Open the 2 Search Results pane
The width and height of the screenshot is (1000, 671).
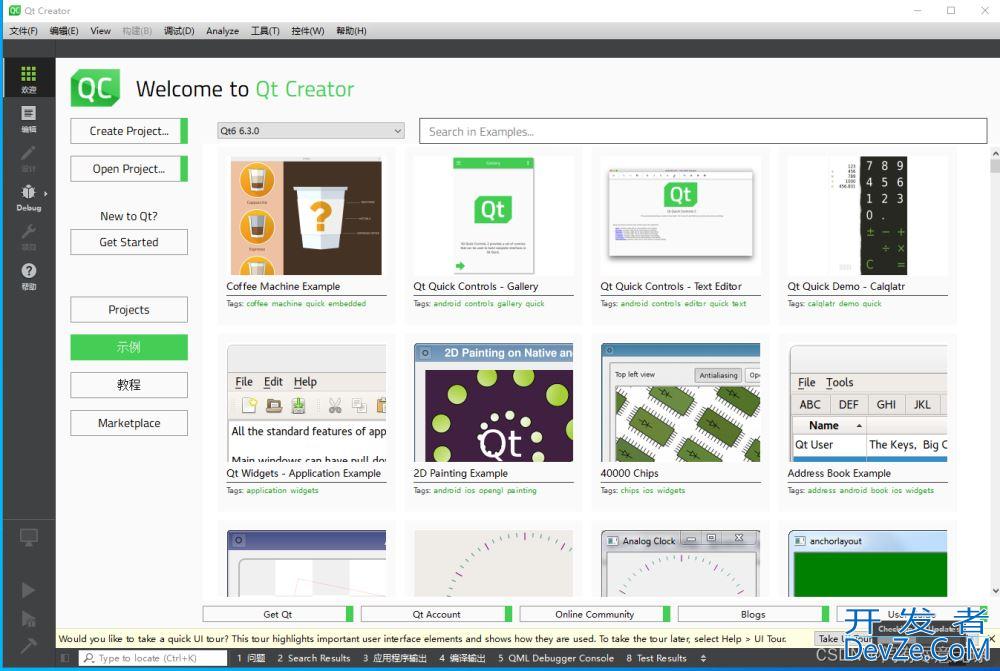(x=314, y=658)
